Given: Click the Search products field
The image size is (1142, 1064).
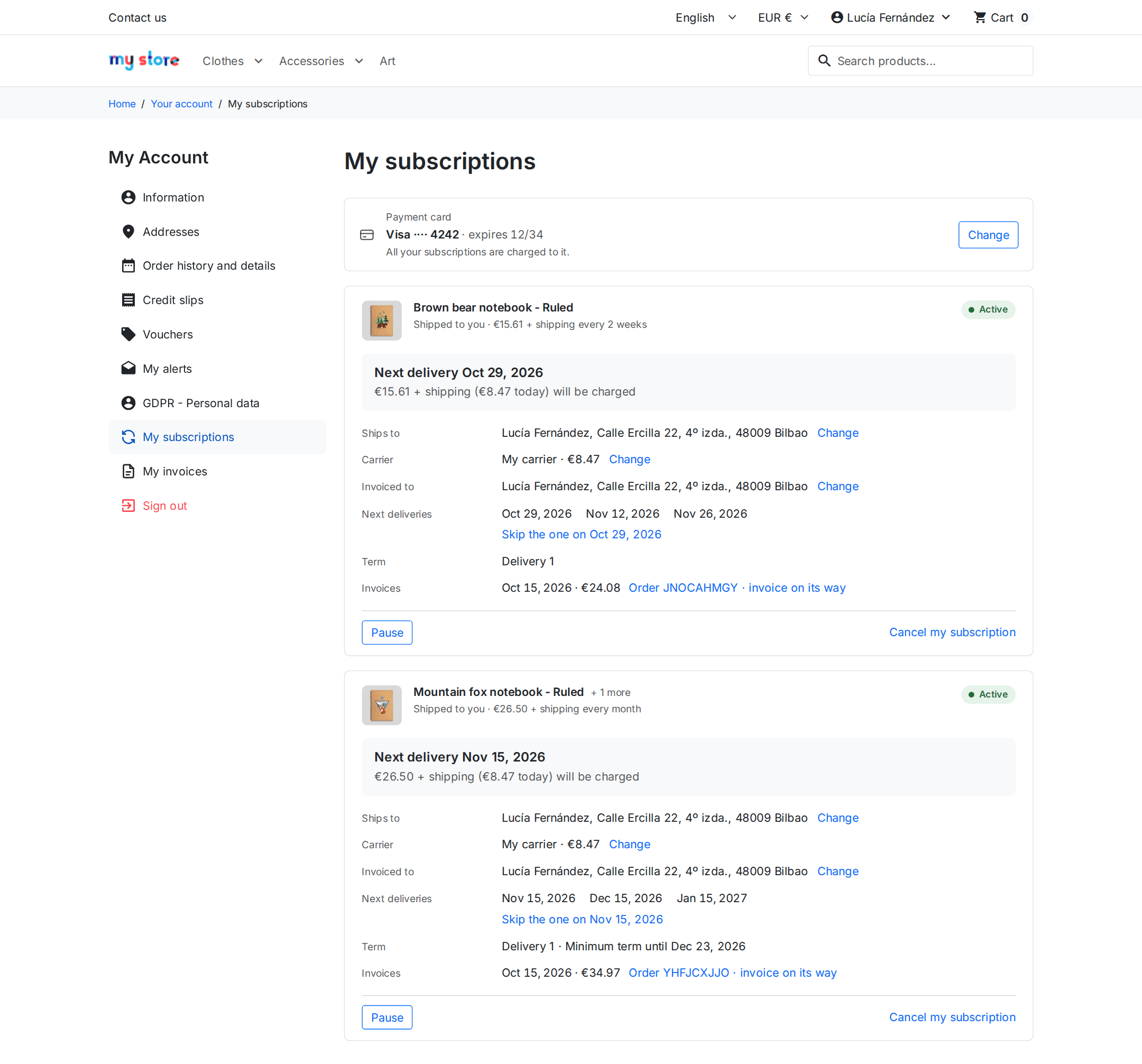Looking at the screenshot, I should (x=920, y=61).
